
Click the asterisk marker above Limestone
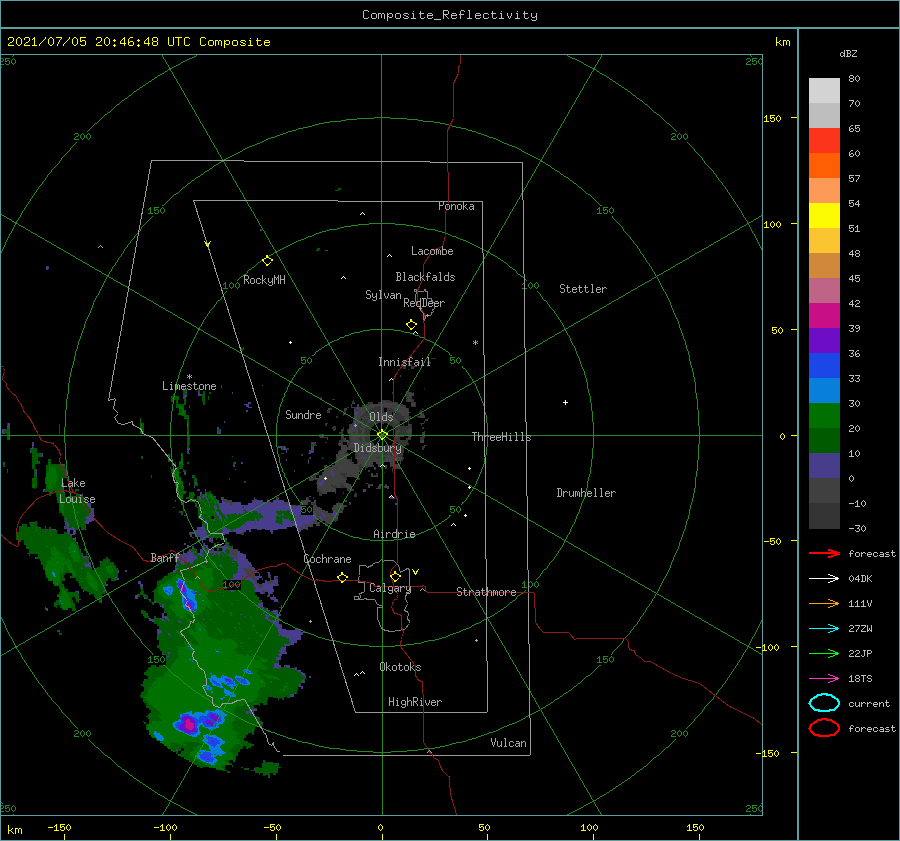pyautogui.click(x=189, y=377)
